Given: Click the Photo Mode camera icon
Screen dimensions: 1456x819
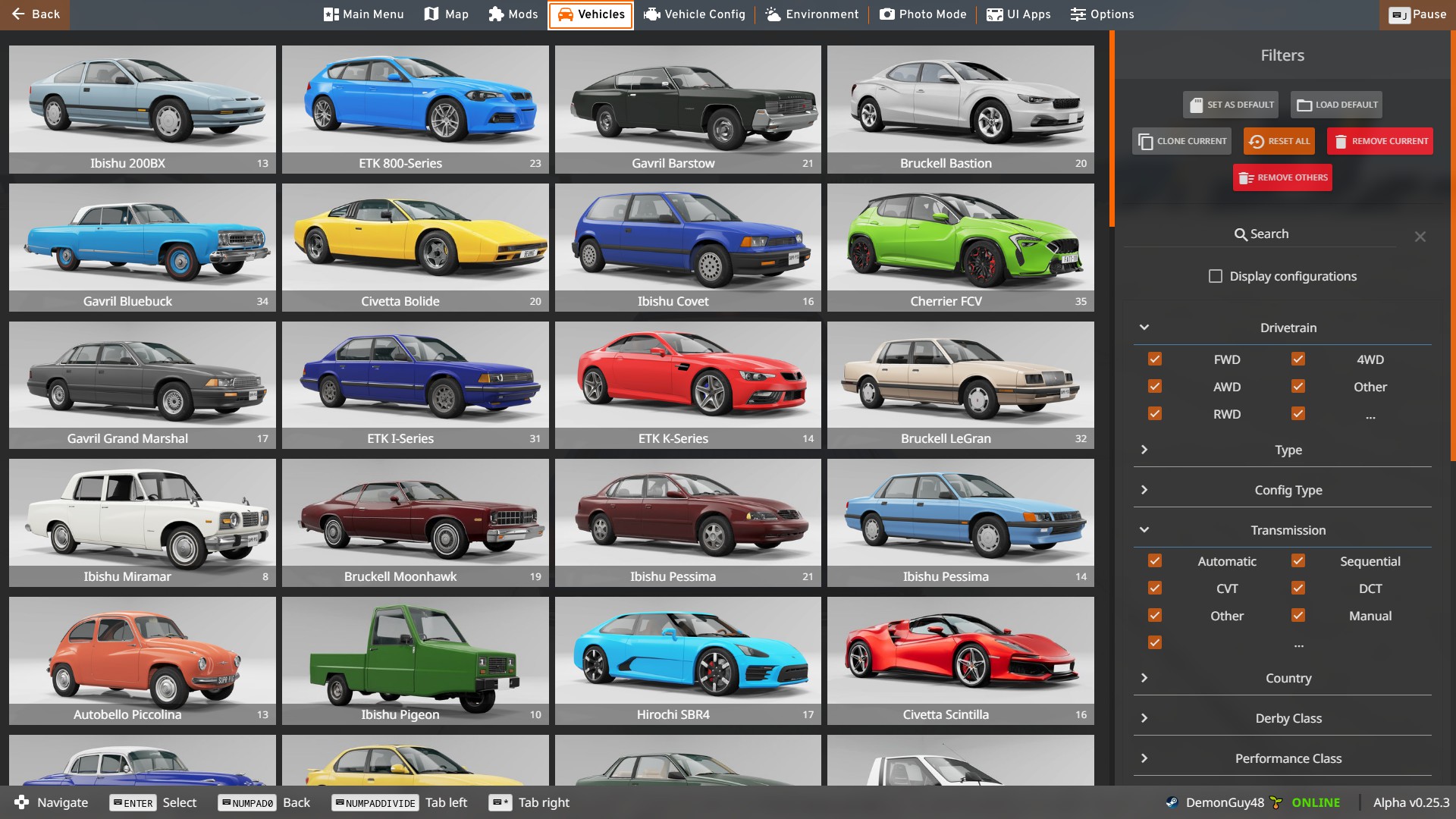Looking at the screenshot, I should [886, 14].
